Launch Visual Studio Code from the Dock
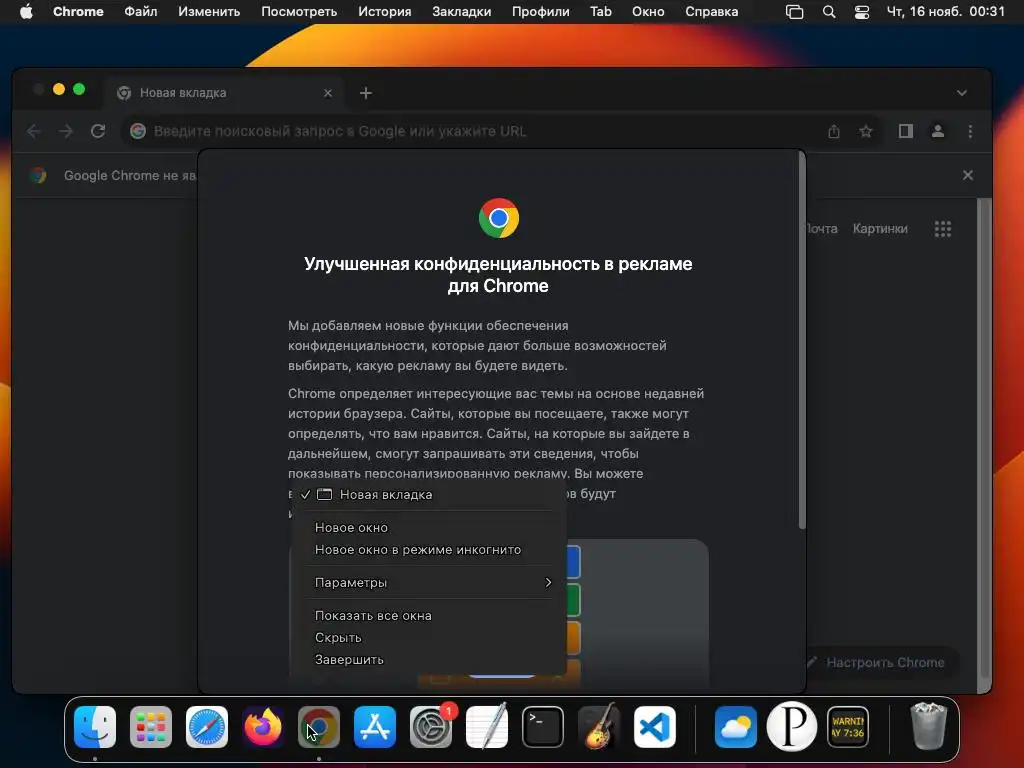 (x=655, y=727)
